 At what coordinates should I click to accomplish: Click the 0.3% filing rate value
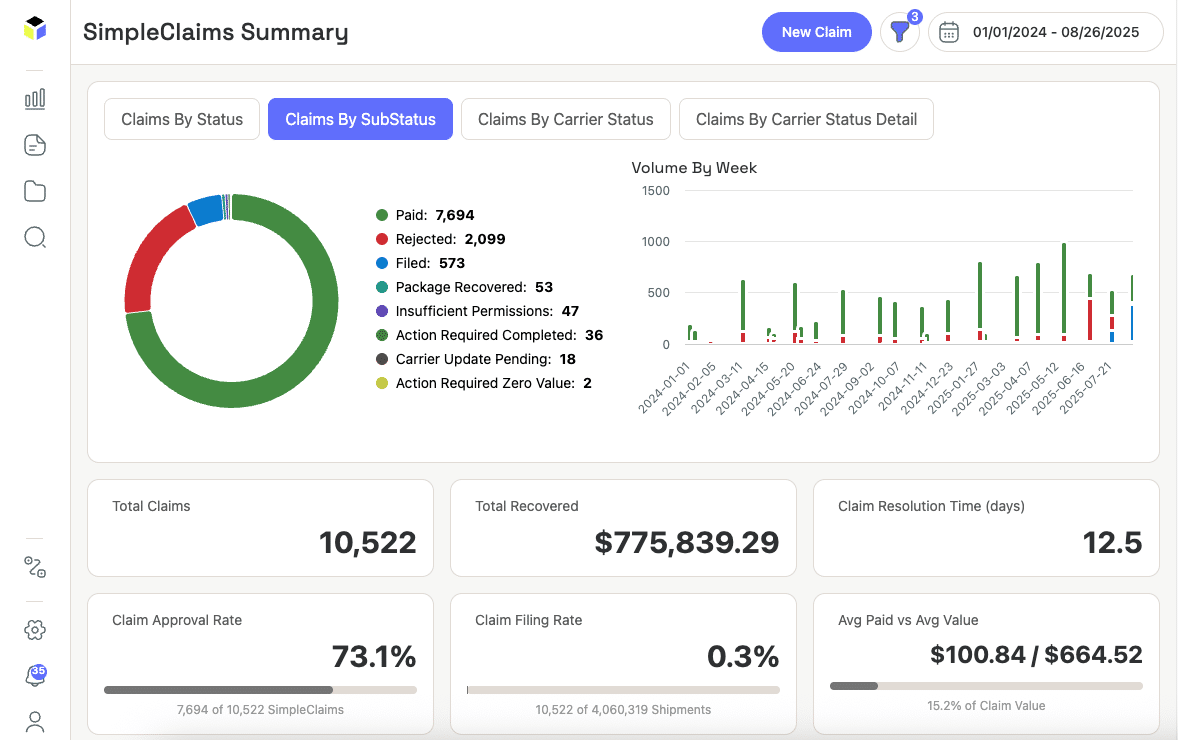pyautogui.click(x=742, y=657)
